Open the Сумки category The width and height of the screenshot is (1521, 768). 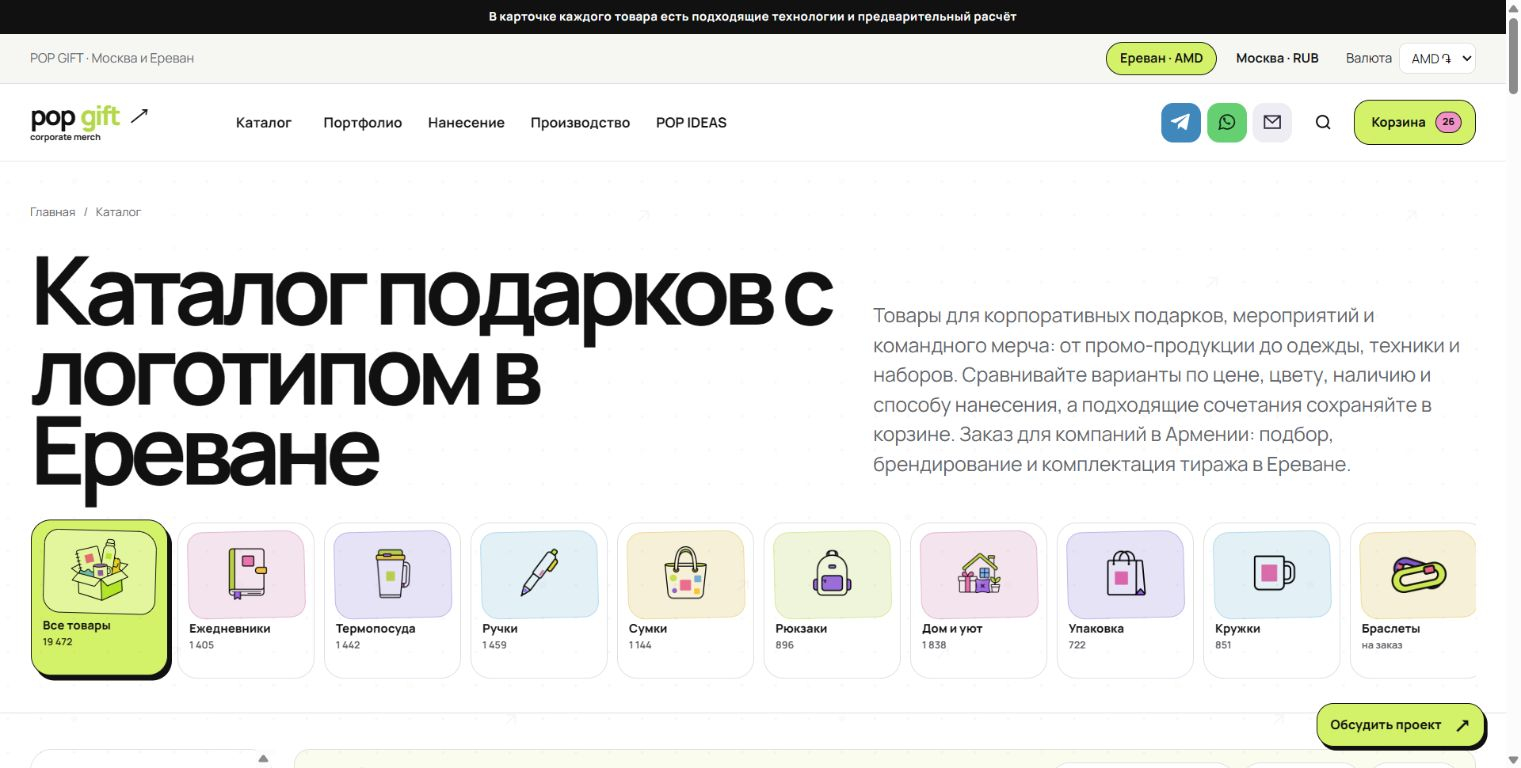click(686, 600)
